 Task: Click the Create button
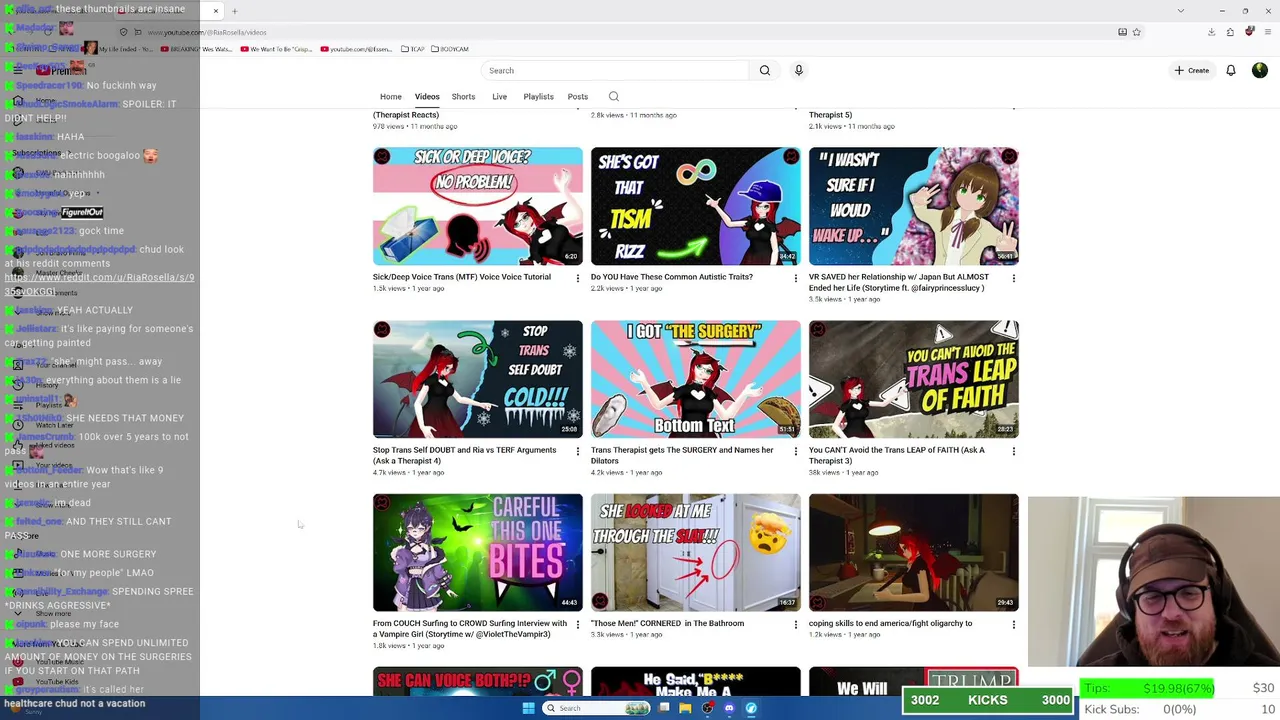point(1192,70)
